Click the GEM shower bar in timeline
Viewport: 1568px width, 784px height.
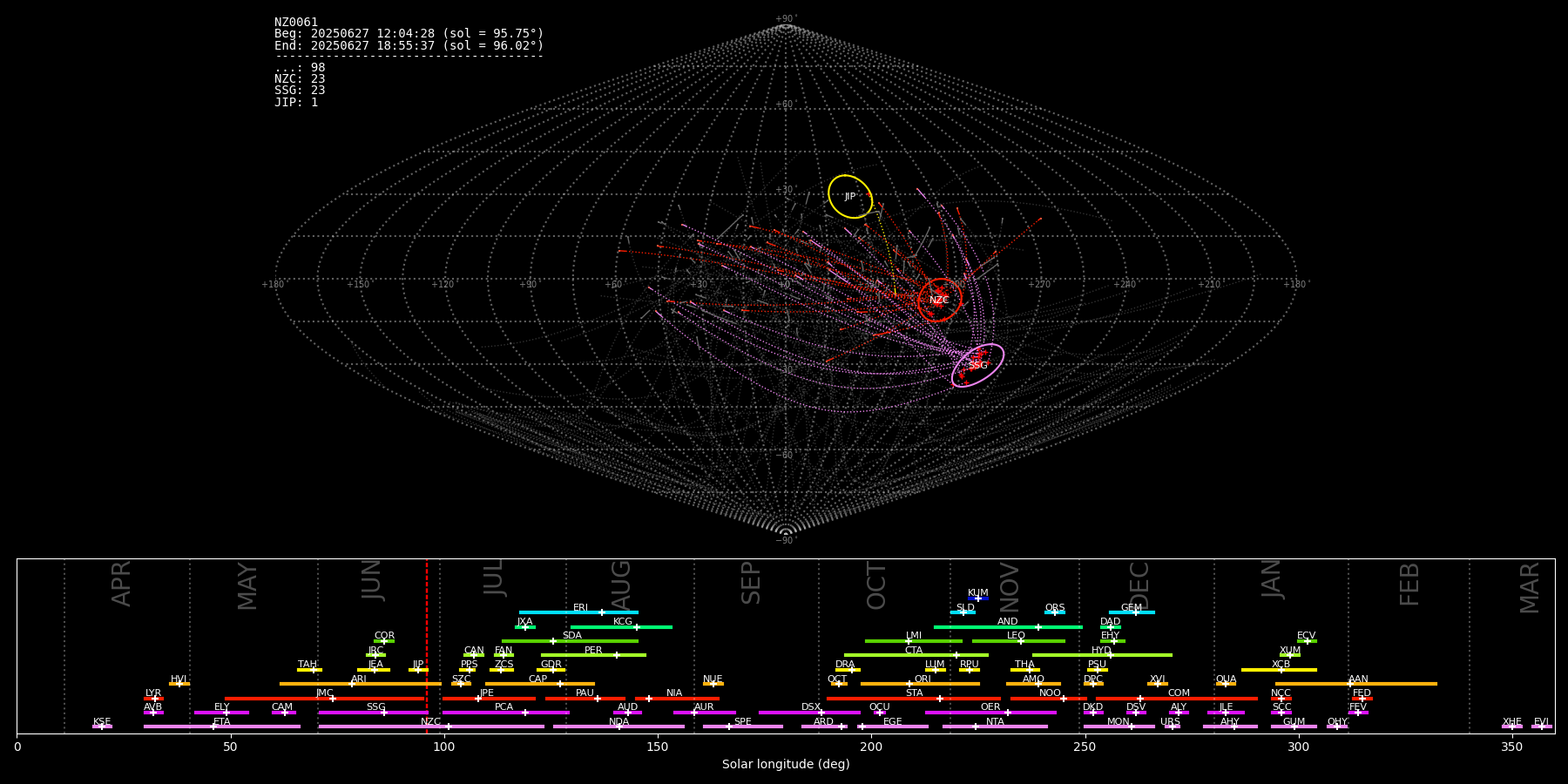pos(1132,612)
